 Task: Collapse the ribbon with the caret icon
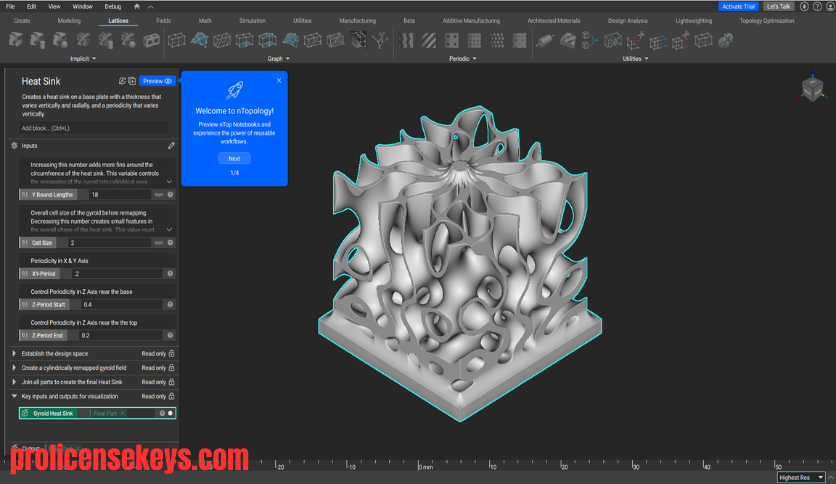coord(150,7)
